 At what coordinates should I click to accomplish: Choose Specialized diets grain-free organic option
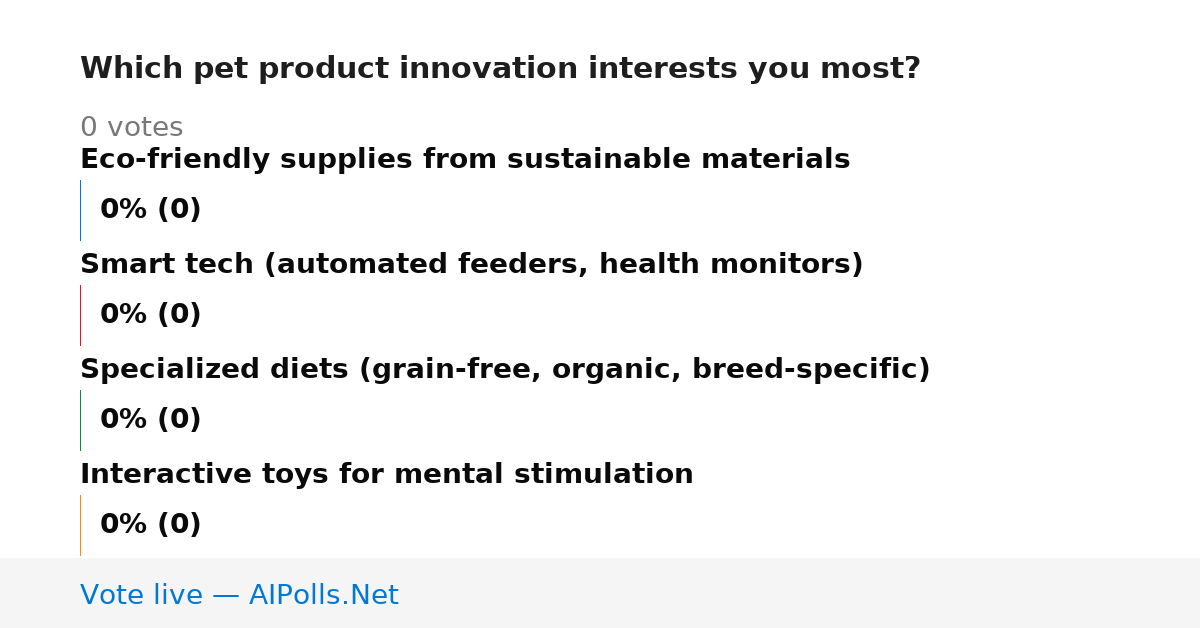coord(505,370)
